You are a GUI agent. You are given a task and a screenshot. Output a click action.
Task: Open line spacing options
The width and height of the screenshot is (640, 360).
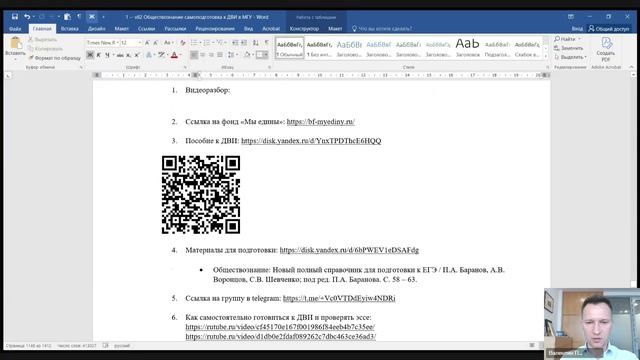231,55
